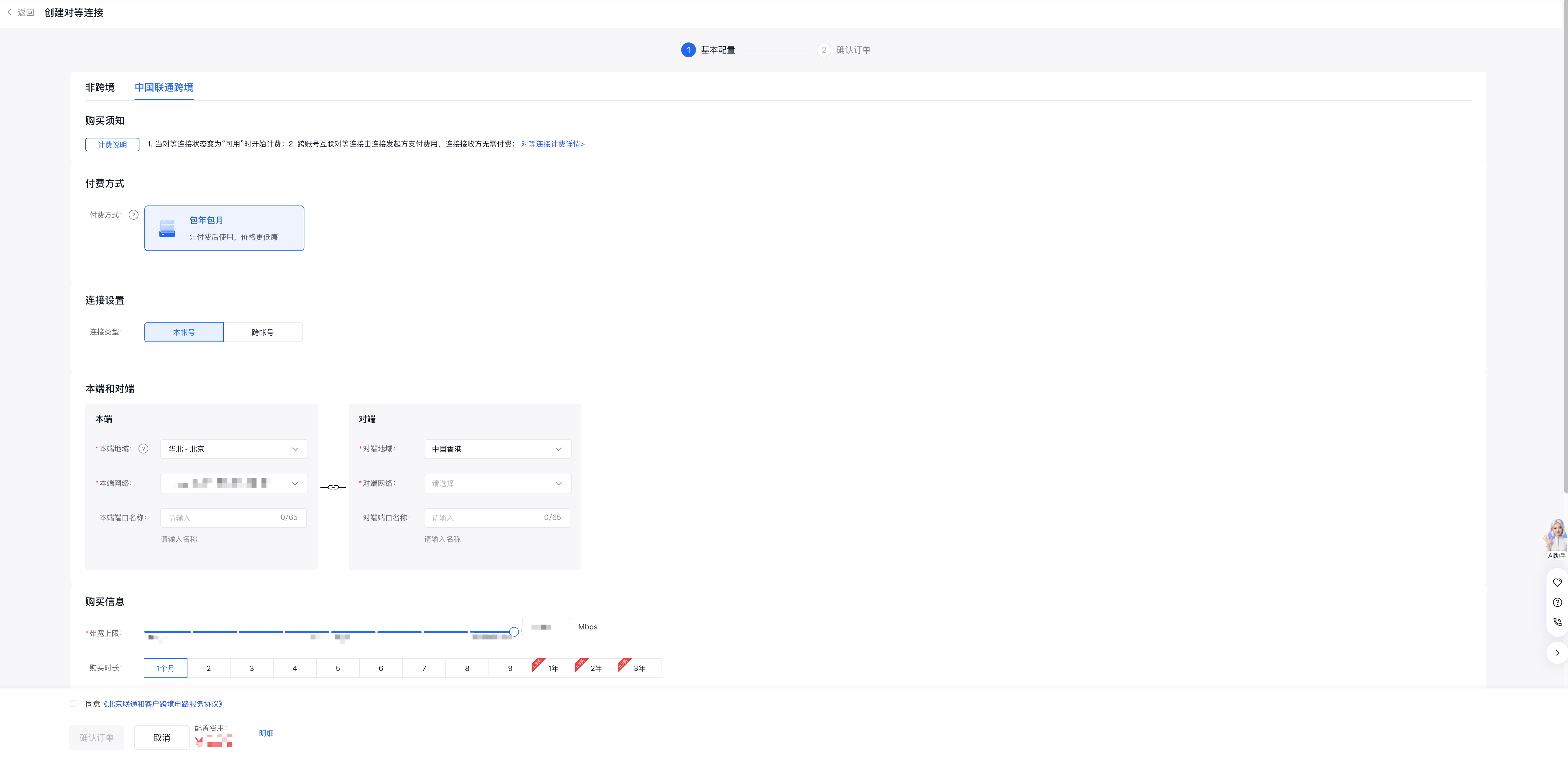Open local region dropdown 华北 - 北京
1568x758 pixels.
click(234, 449)
